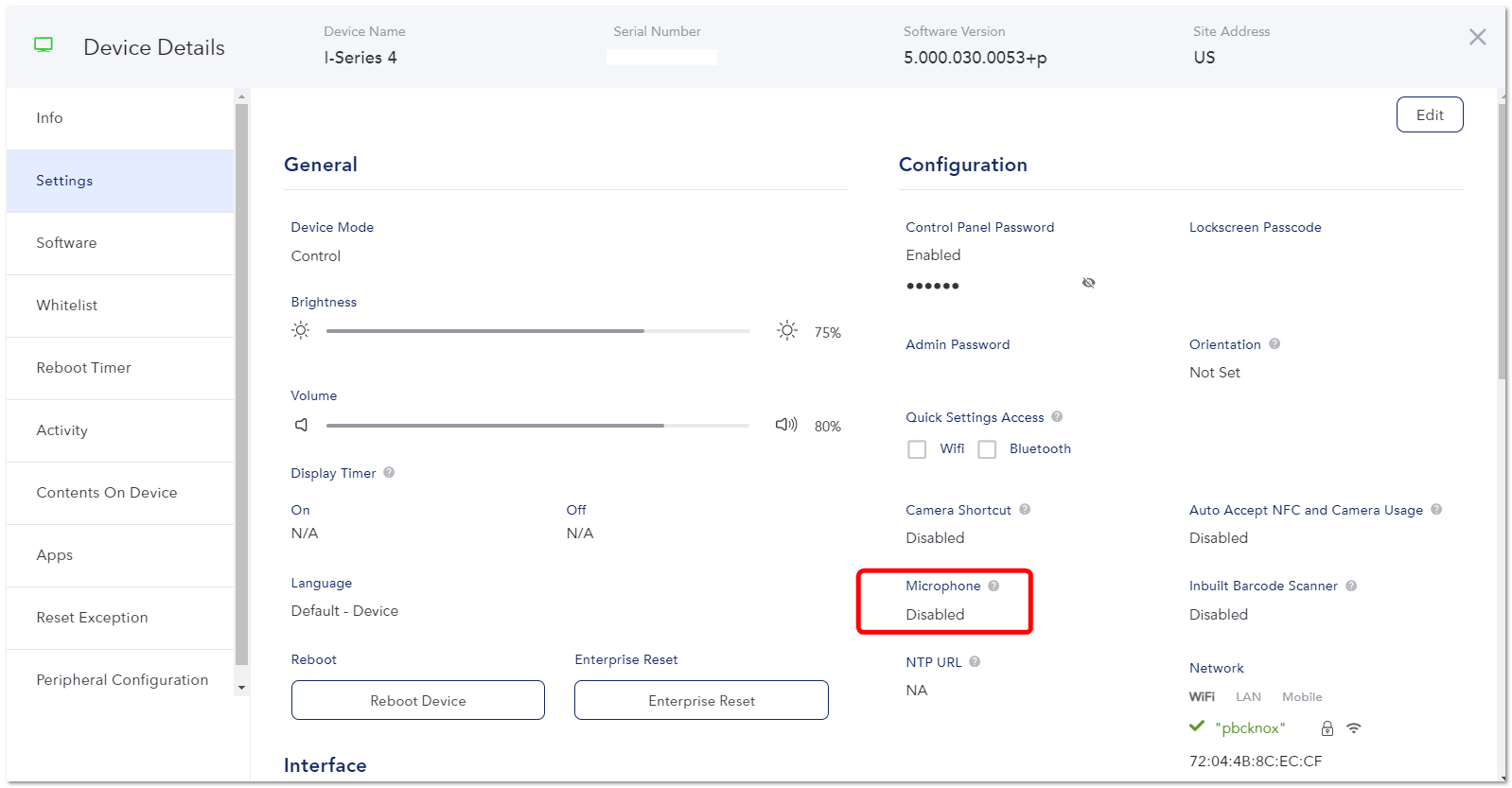
Task: Click the help icon beside Orientation
Action: pos(1275,343)
